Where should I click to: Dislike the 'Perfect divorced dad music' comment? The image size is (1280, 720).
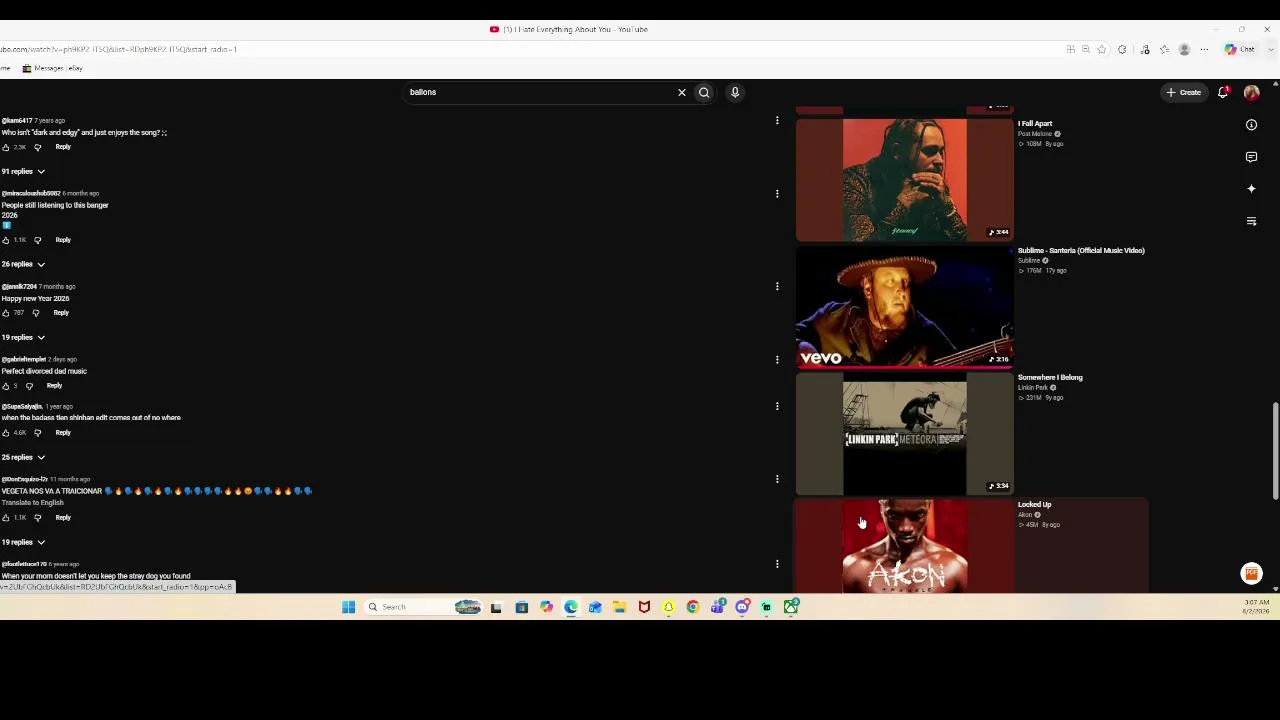29,386
